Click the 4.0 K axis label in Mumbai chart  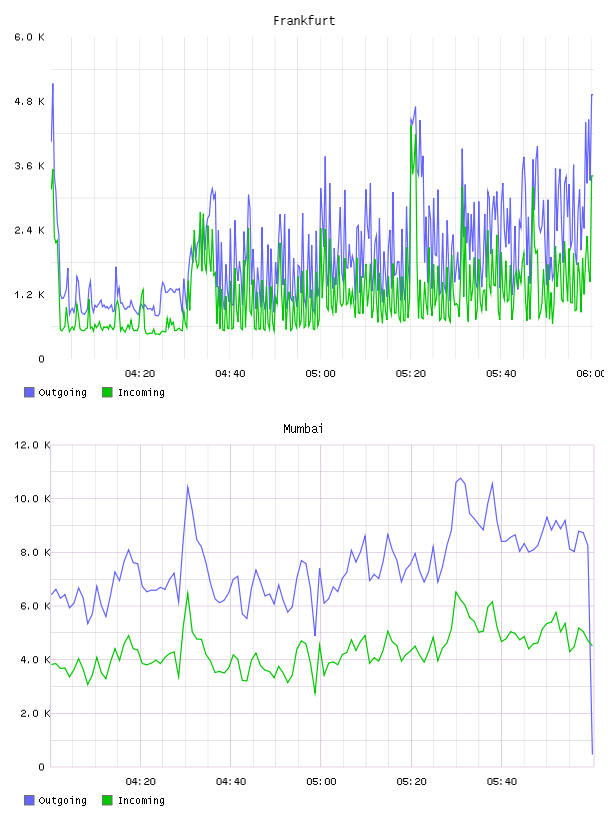coord(35,659)
